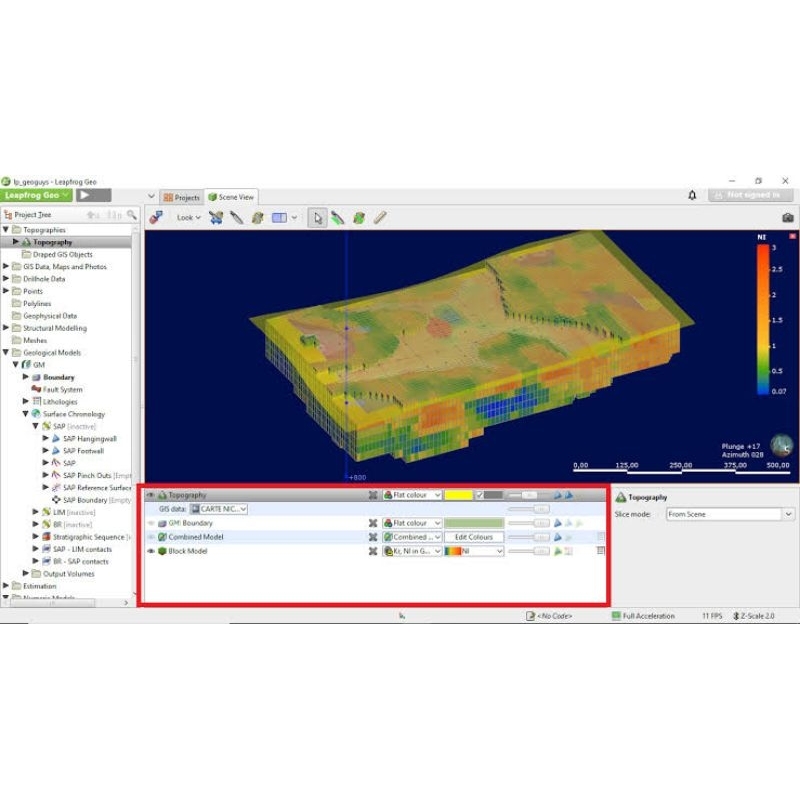
Task: Remove Block Model from the scene list
Action: click(373, 551)
